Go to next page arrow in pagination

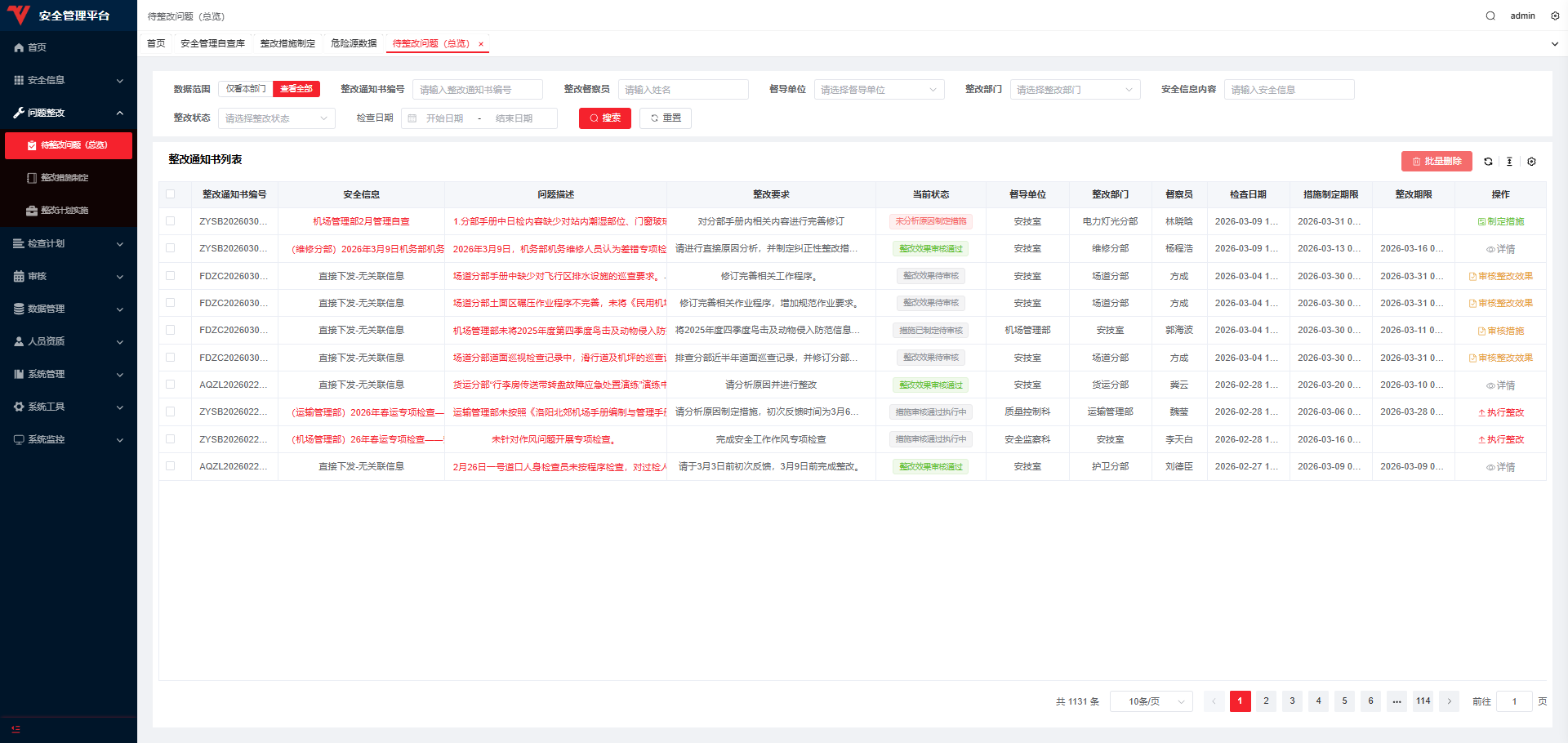(1450, 701)
